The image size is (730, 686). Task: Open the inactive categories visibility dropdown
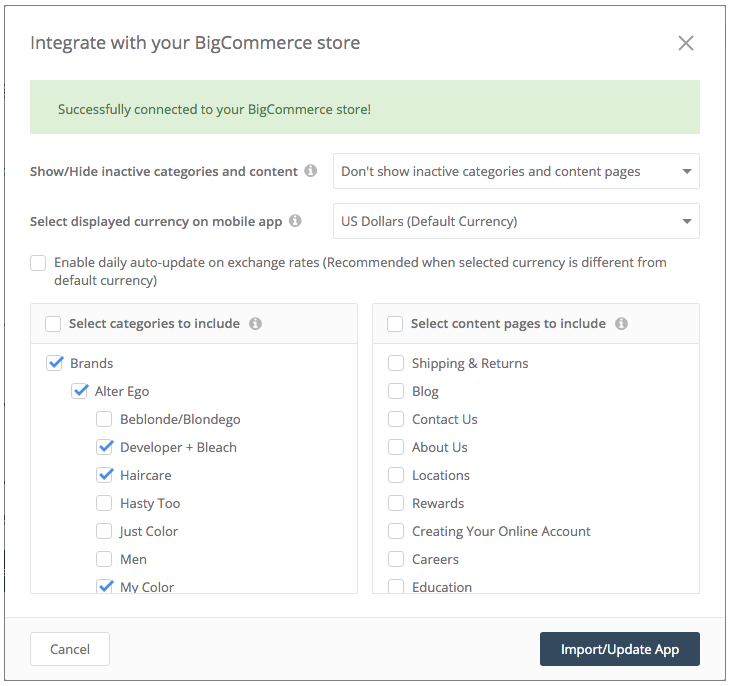(516, 171)
